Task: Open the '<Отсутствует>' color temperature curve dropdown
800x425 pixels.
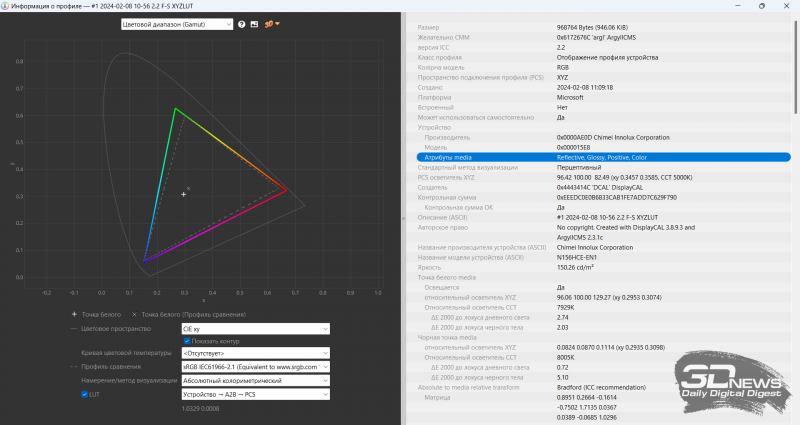Action: 255,353
